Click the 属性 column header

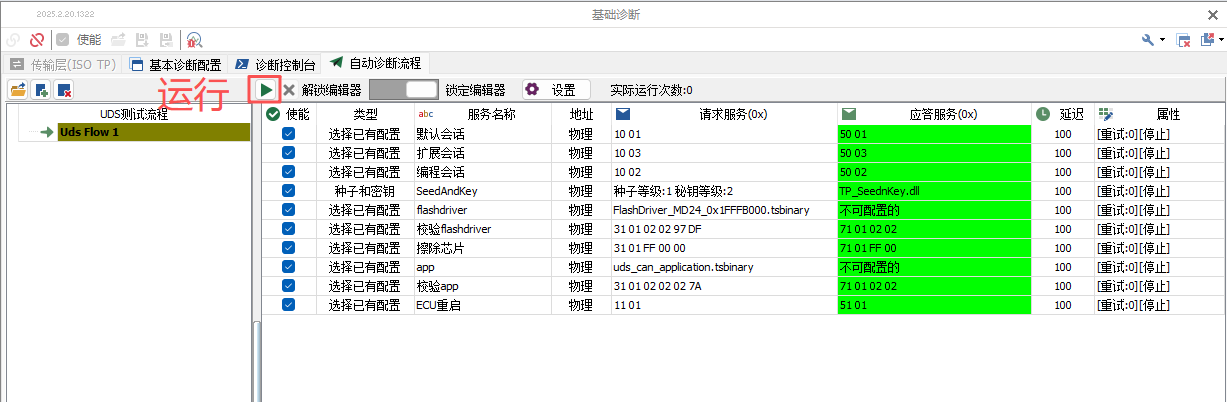[1159, 114]
